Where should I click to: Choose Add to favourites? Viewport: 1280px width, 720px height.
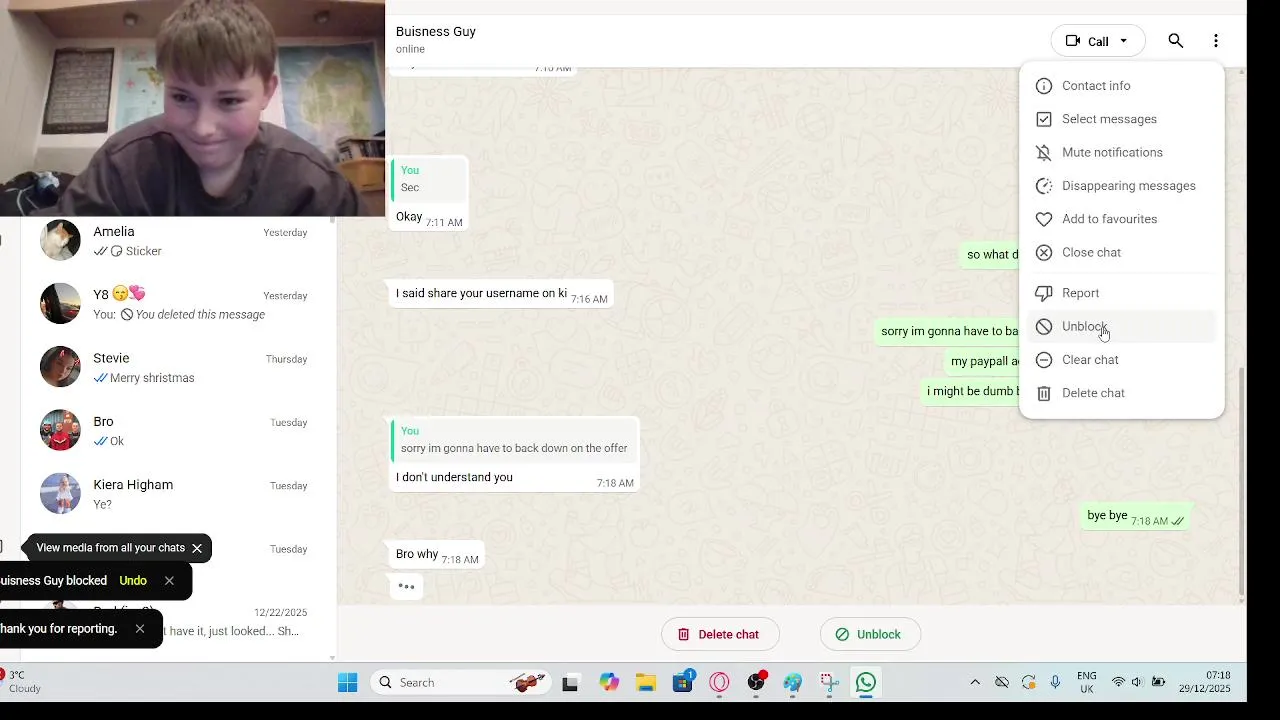point(1122,219)
